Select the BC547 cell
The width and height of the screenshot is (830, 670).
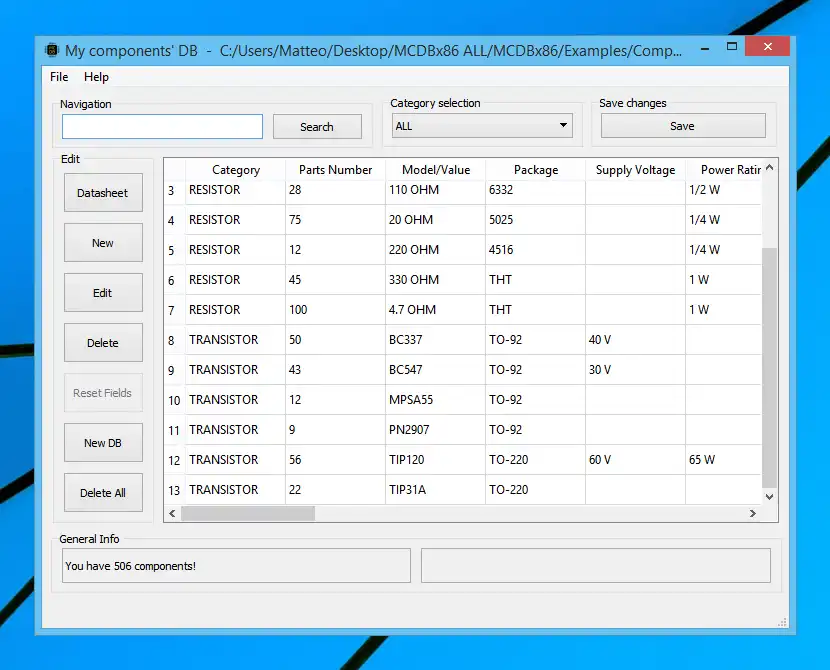point(436,370)
